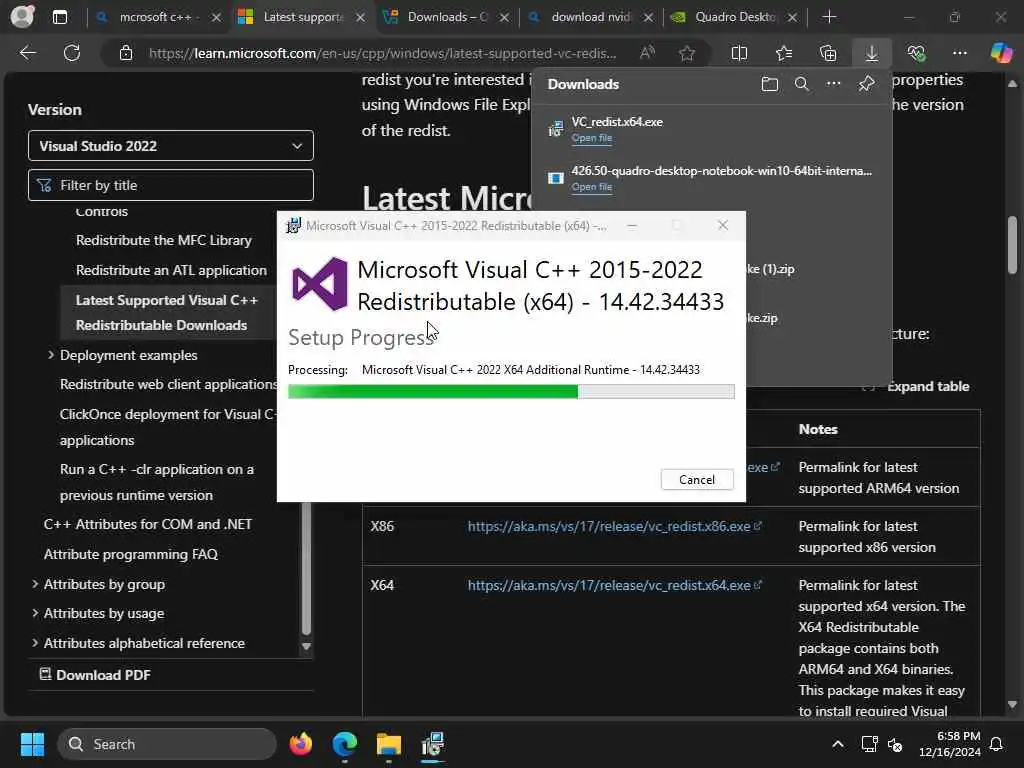Click the Filter by title field
Viewport: 1024px width, 768px height.
[170, 185]
